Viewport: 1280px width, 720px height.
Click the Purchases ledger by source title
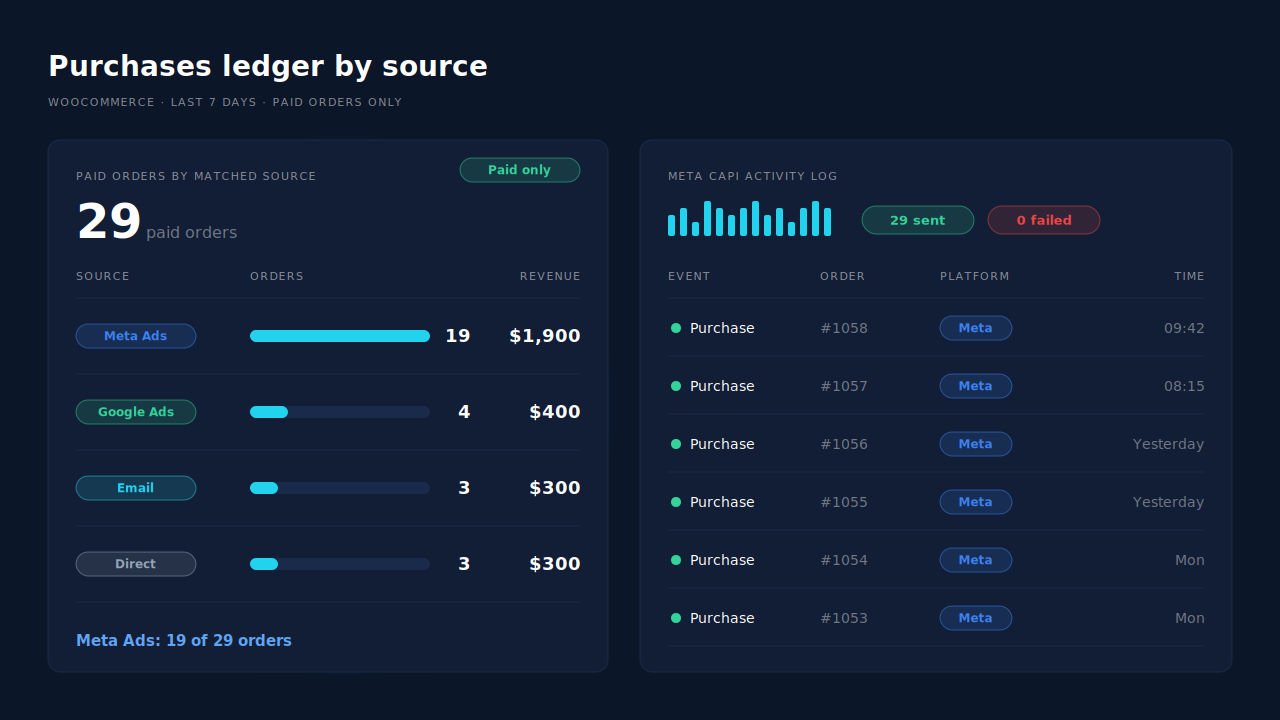[x=268, y=66]
